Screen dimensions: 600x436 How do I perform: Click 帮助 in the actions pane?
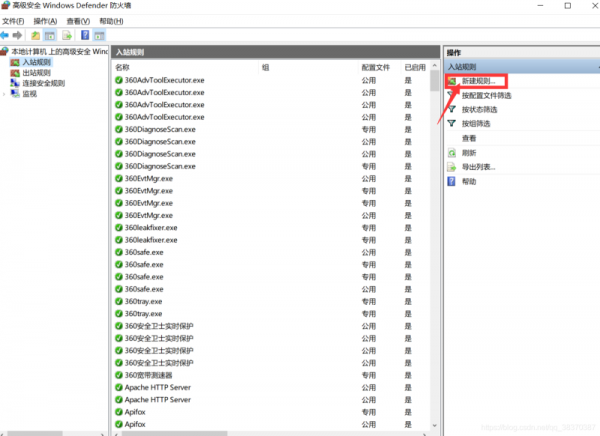(469, 181)
